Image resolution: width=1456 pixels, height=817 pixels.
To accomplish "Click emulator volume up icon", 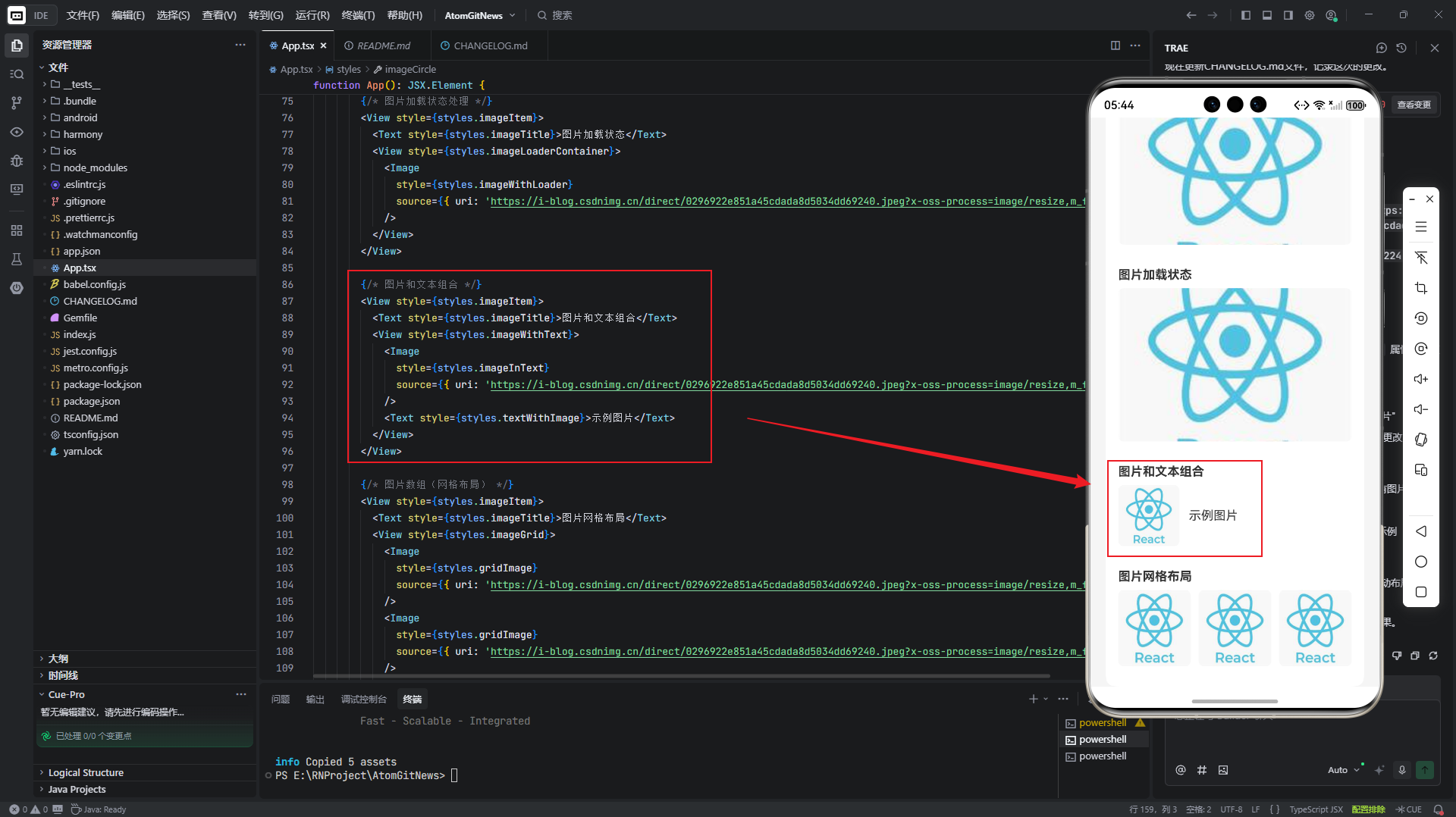I will [1421, 379].
